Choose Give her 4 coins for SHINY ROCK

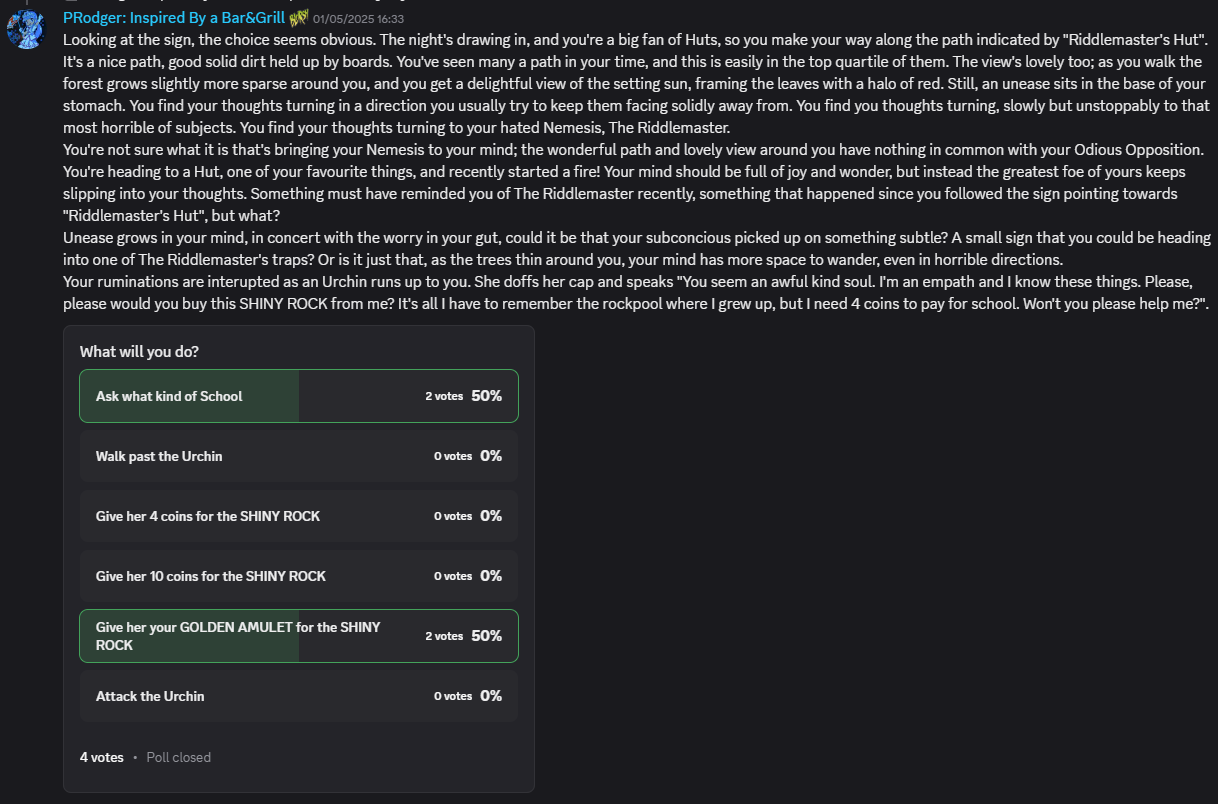299,516
